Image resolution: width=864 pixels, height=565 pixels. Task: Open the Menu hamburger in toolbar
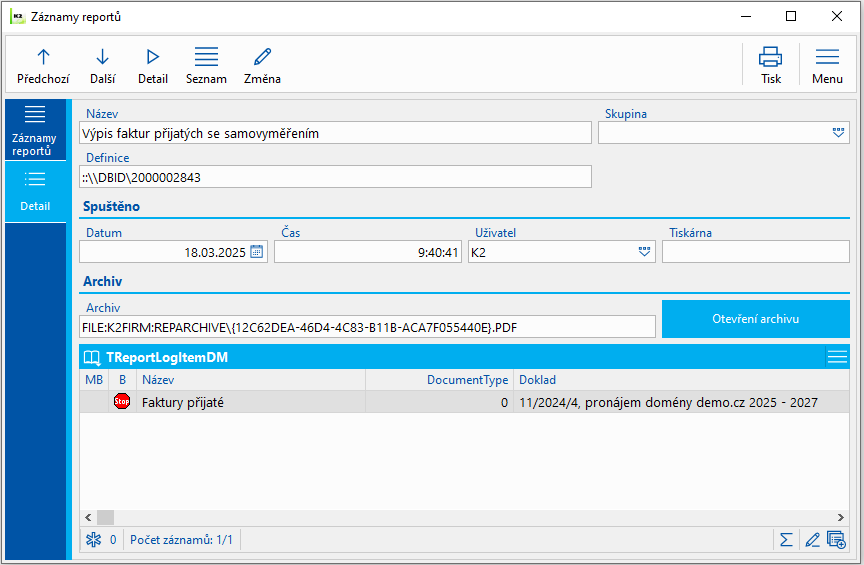click(827, 66)
